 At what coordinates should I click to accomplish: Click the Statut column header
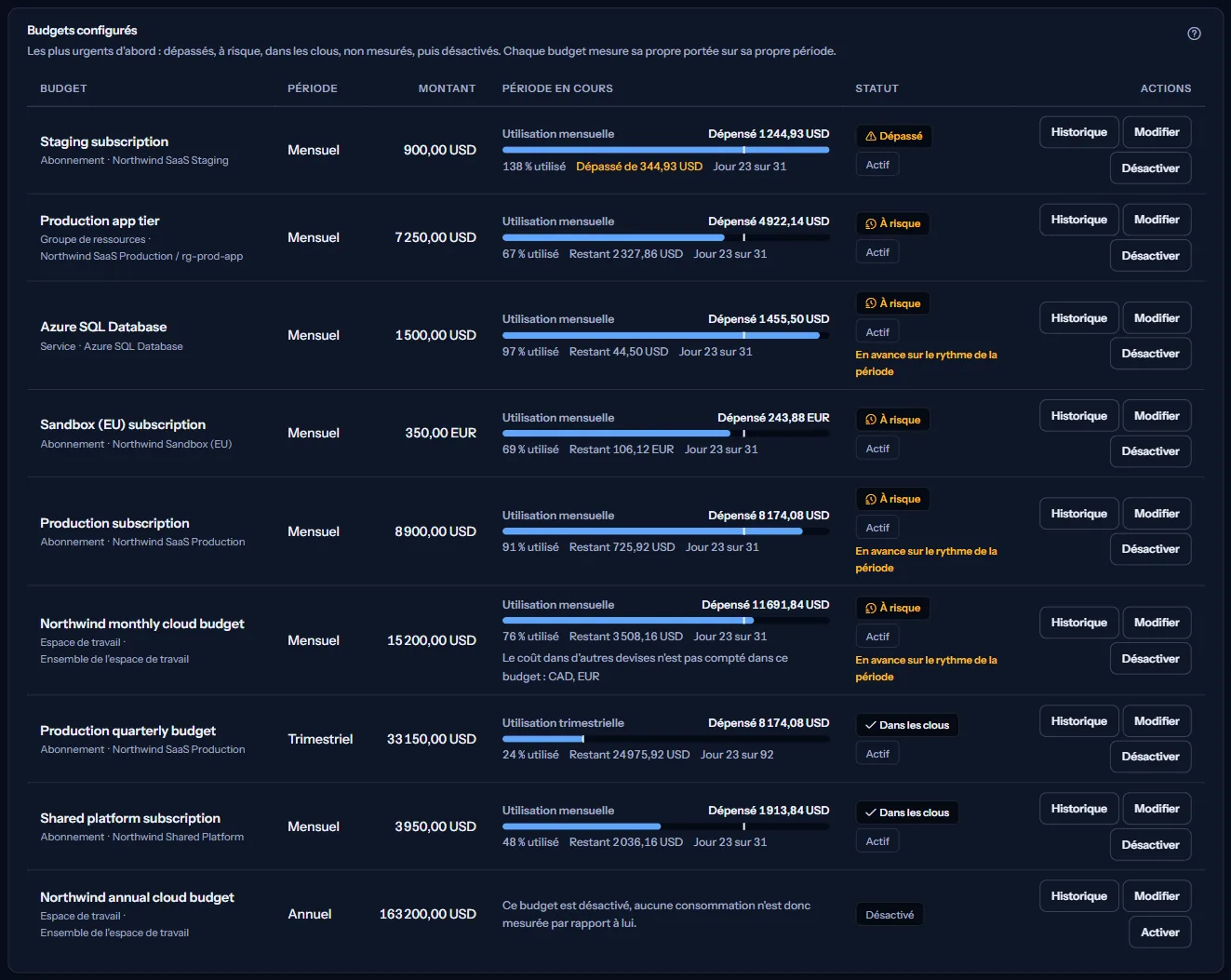[876, 88]
